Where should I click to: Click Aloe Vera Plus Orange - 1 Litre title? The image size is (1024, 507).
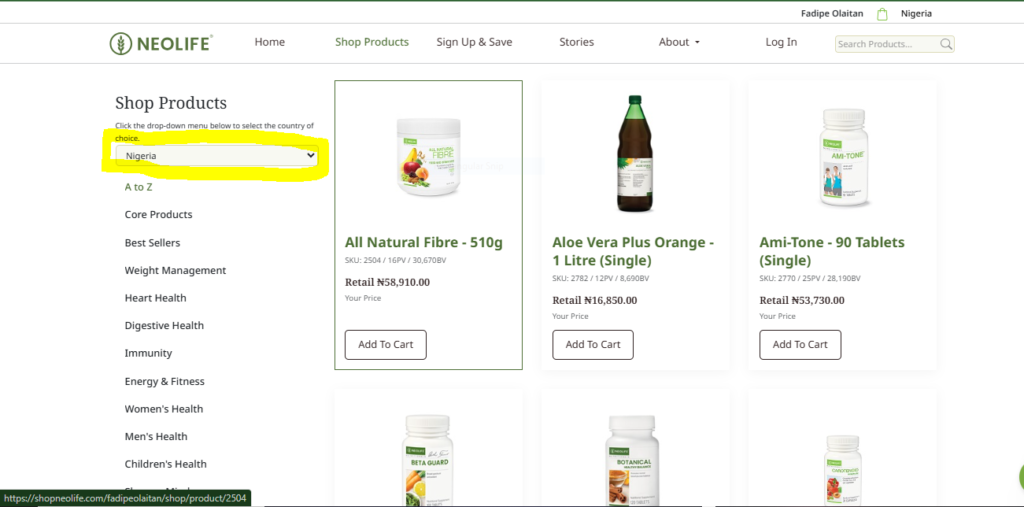(633, 252)
